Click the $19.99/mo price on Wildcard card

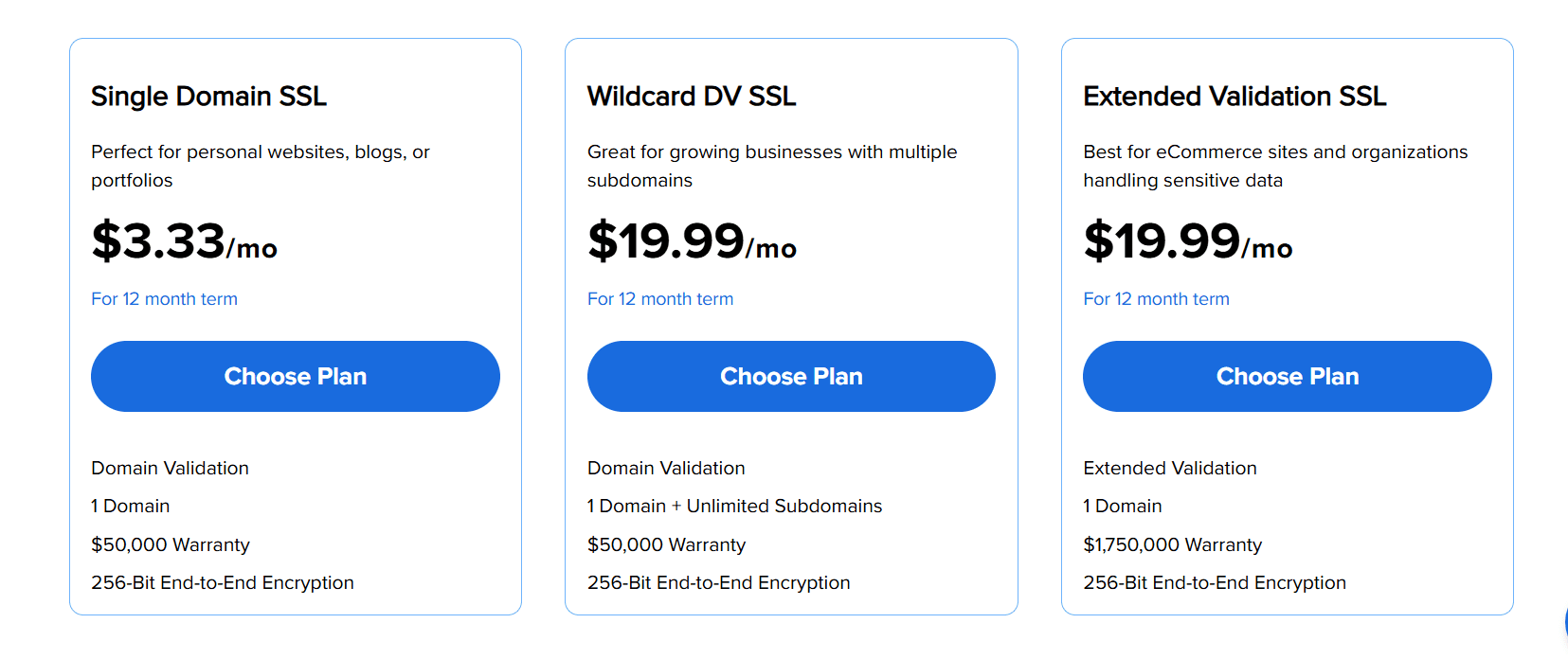[692, 244]
